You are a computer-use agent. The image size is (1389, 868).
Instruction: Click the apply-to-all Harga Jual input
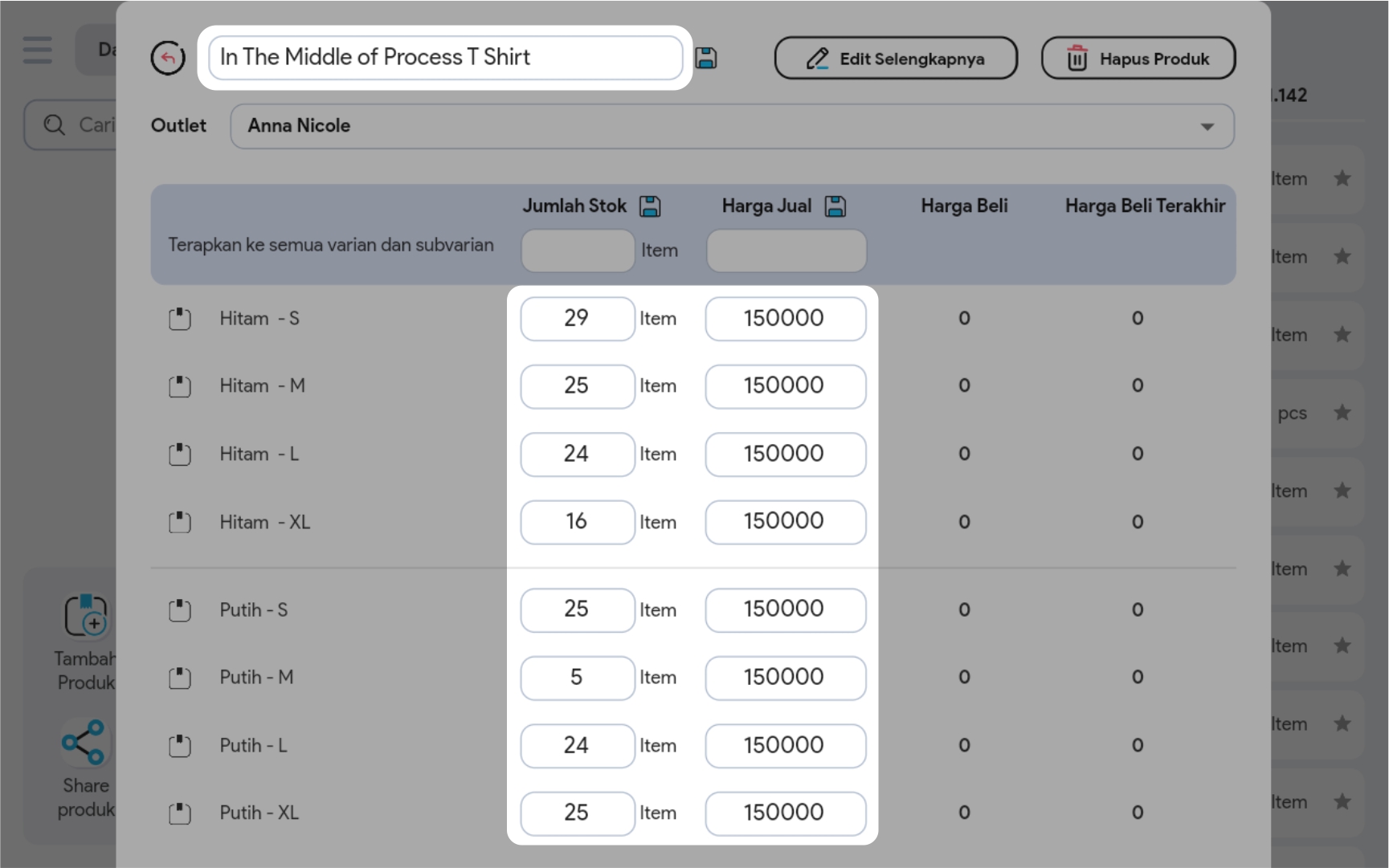785,251
